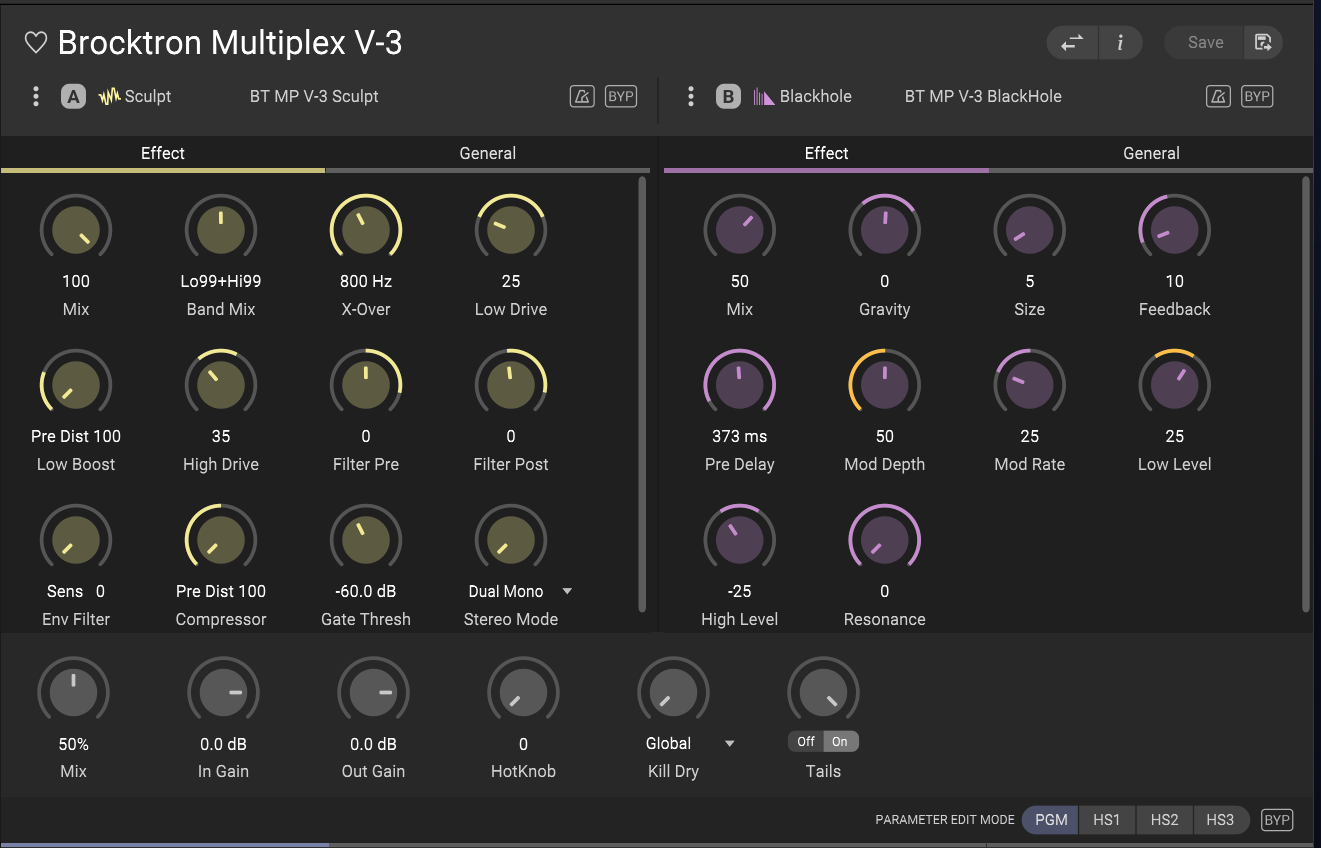The width and height of the screenshot is (1321, 848).
Task: Select HS3 parameter edit mode
Action: click(x=1221, y=820)
